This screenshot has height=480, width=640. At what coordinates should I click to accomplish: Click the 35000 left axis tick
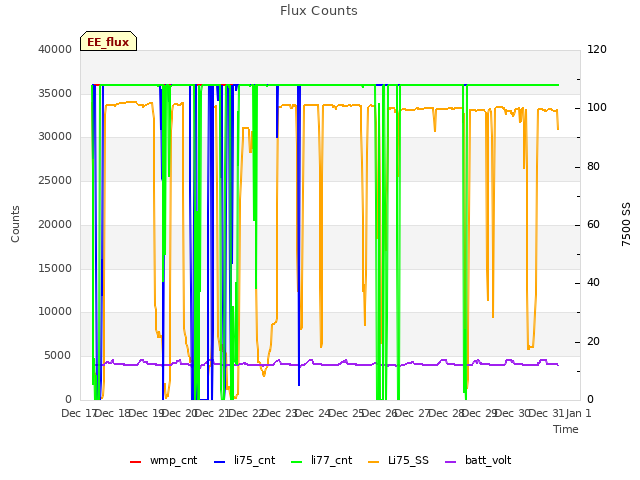pos(55,93)
